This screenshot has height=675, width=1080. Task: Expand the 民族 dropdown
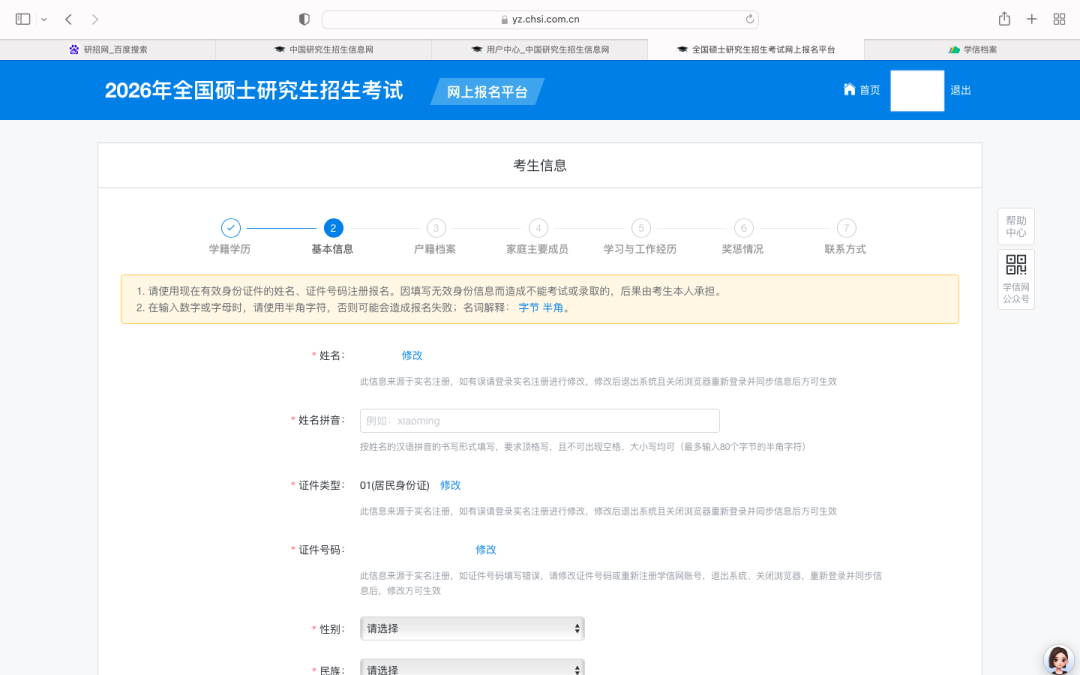pyautogui.click(x=472, y=668)
